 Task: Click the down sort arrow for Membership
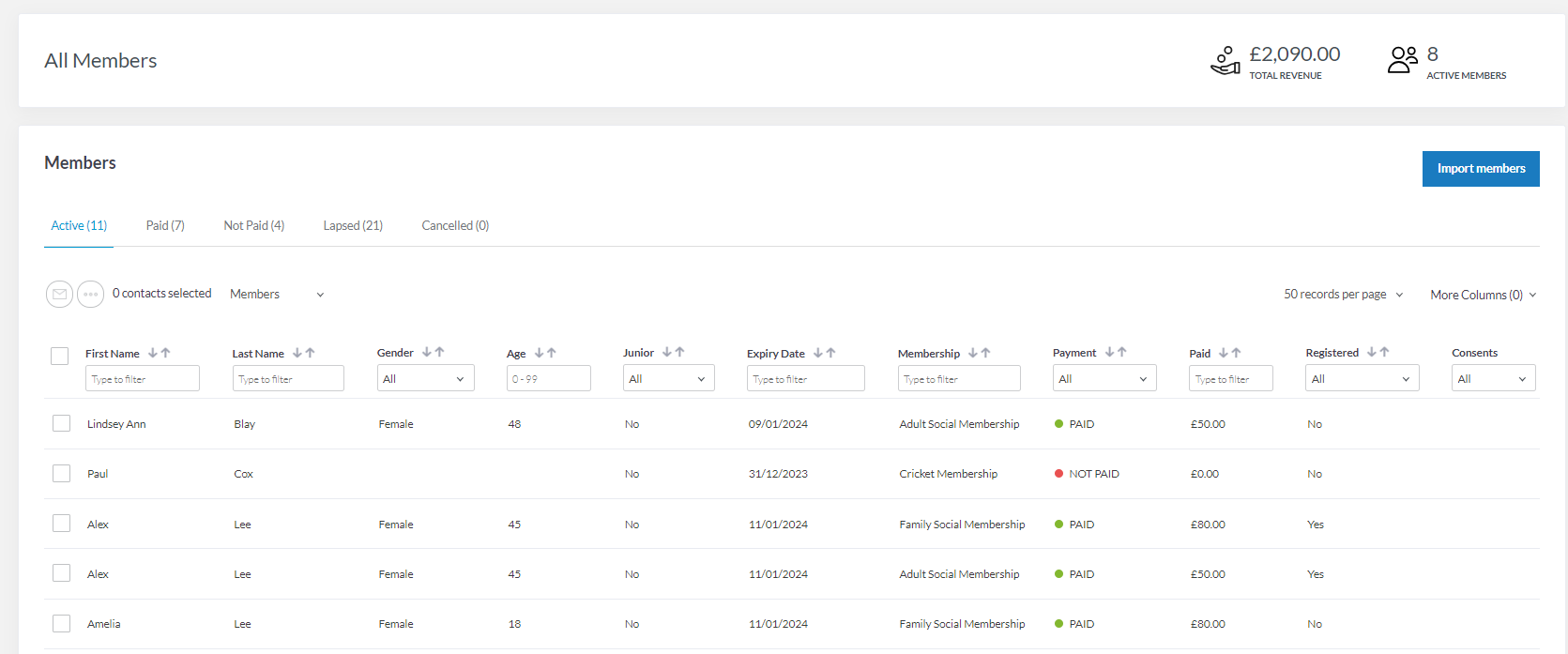coord(973,353)
